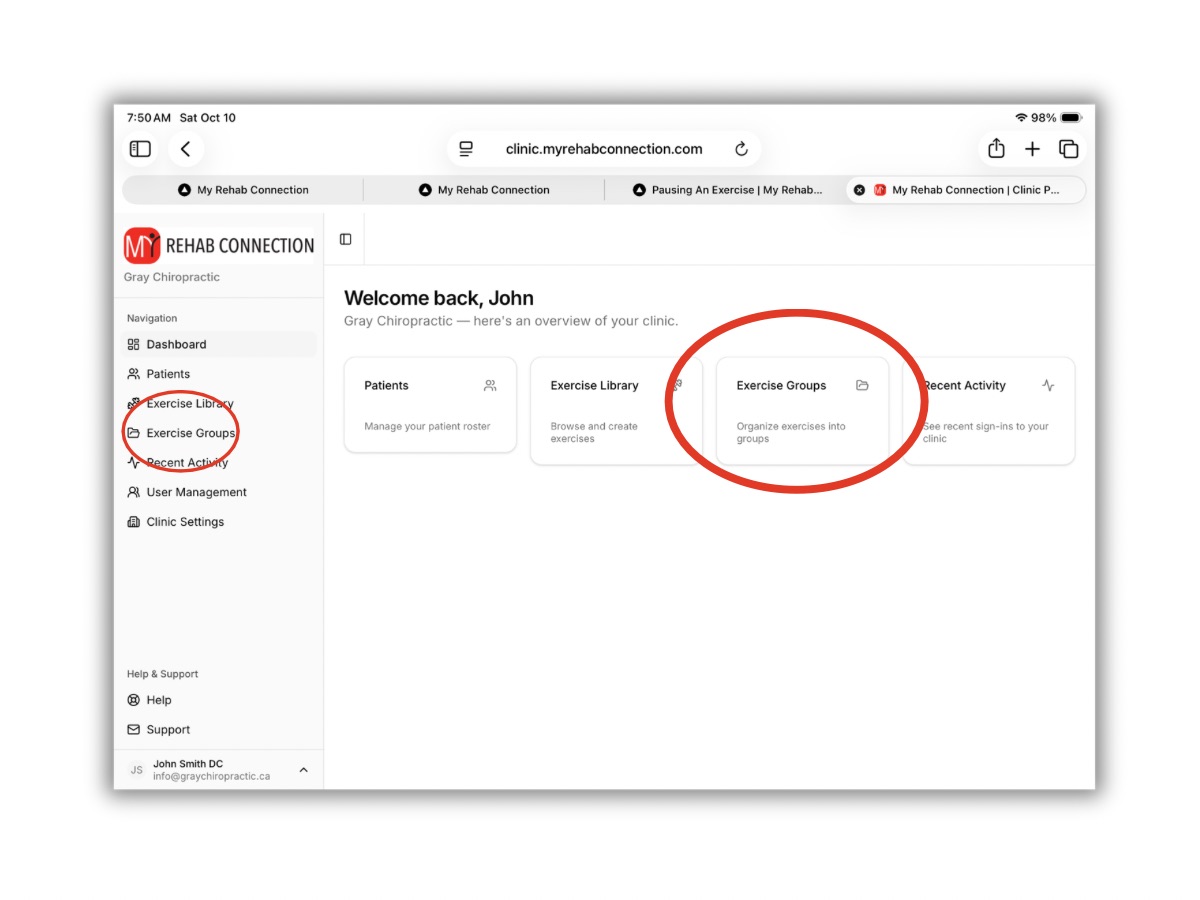1200x900 pixels.
Task: Click the Clinic Settings building icon
Action: coord(133,522)
